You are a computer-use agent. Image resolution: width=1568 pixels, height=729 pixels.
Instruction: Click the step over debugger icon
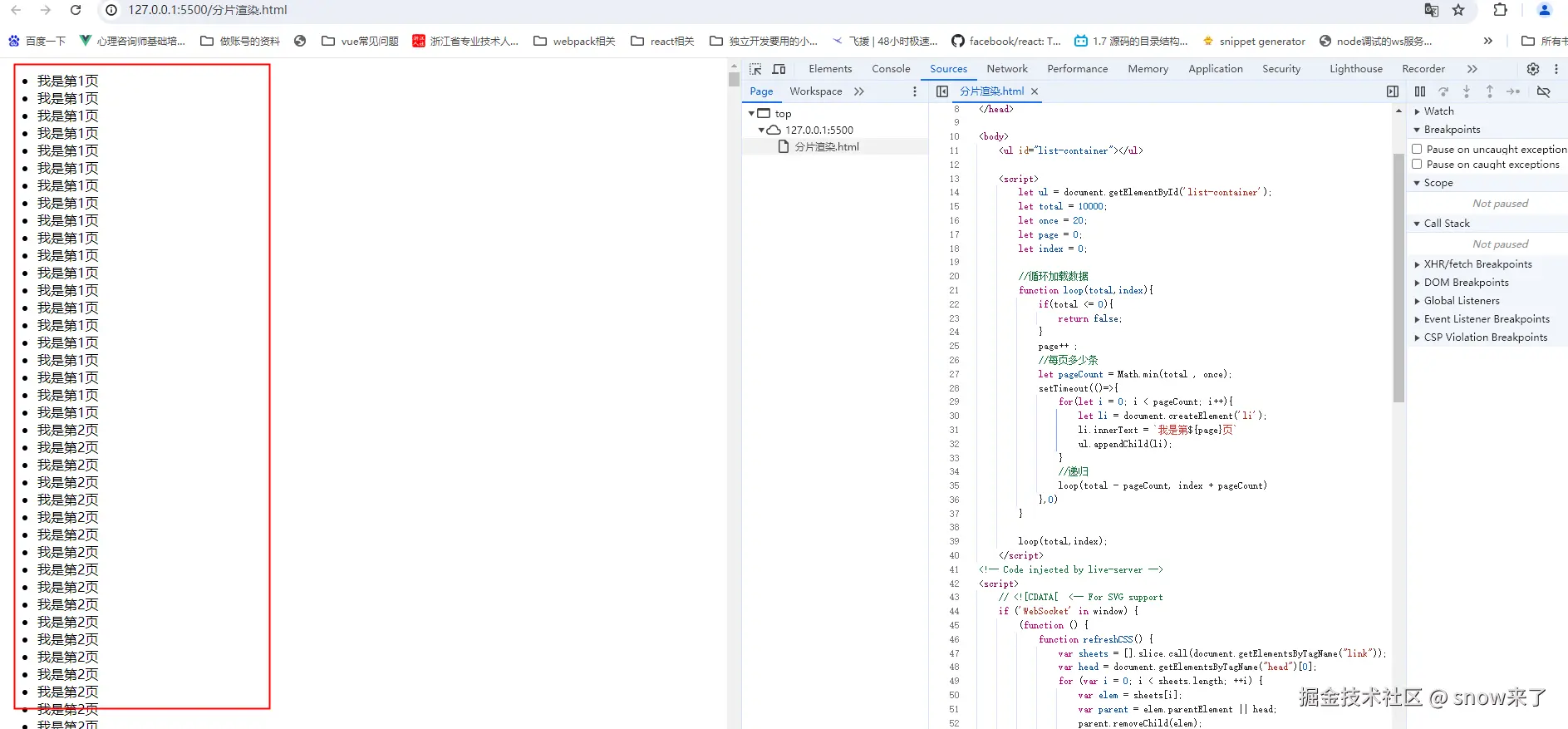click(x=1443, y=91)
